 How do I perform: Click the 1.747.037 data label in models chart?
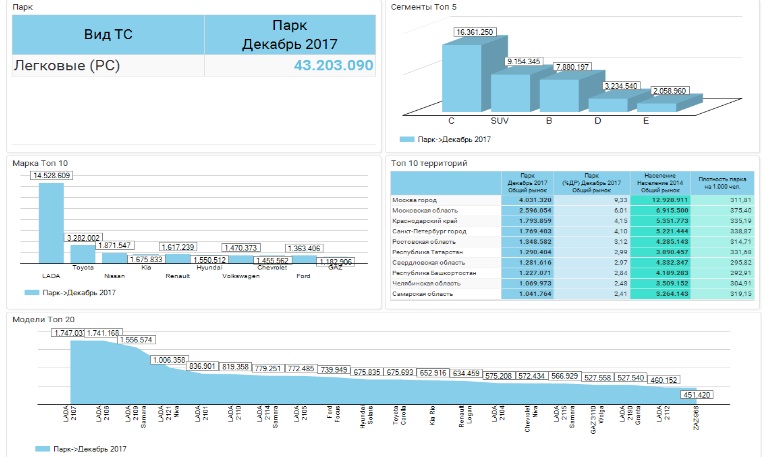pos(70,331)
